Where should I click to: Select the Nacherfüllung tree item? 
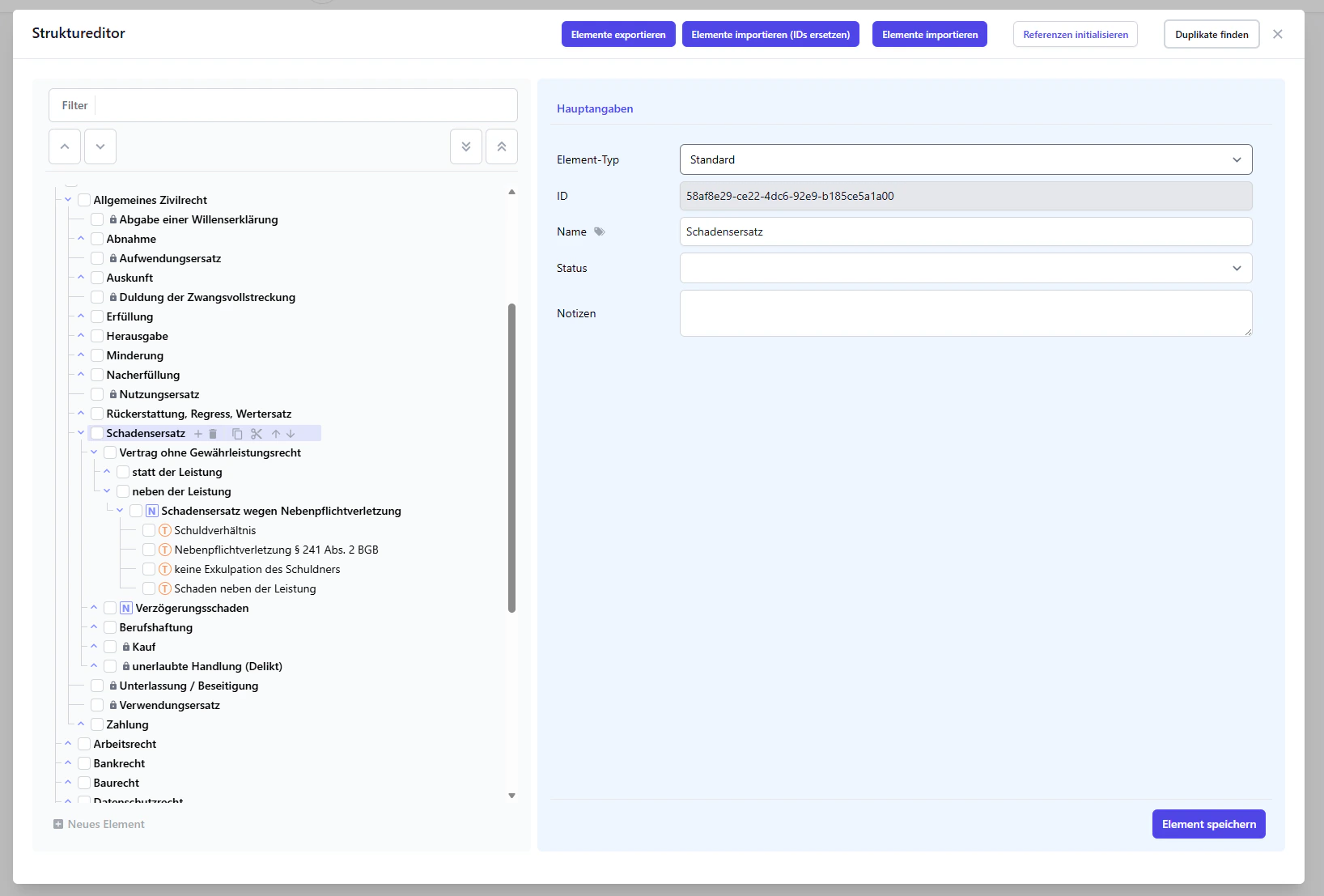point(143,375)
